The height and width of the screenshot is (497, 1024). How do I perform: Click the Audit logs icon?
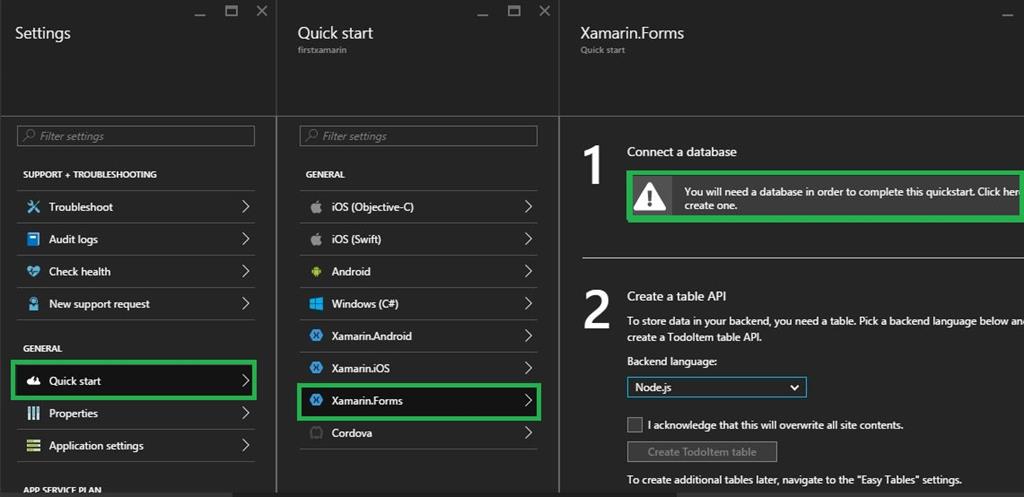pos(32,239)
